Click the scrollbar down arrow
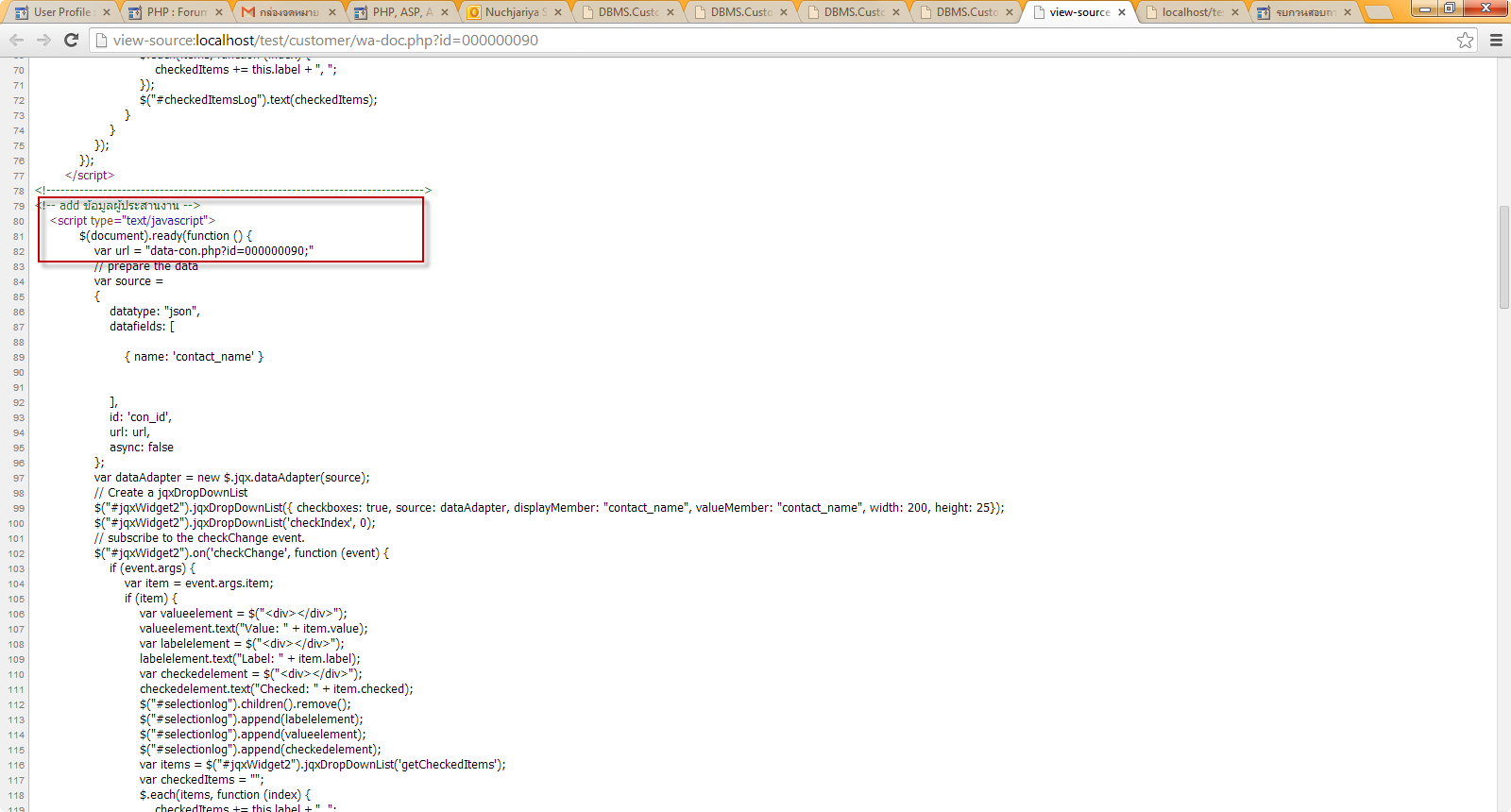 (1504, 805)
